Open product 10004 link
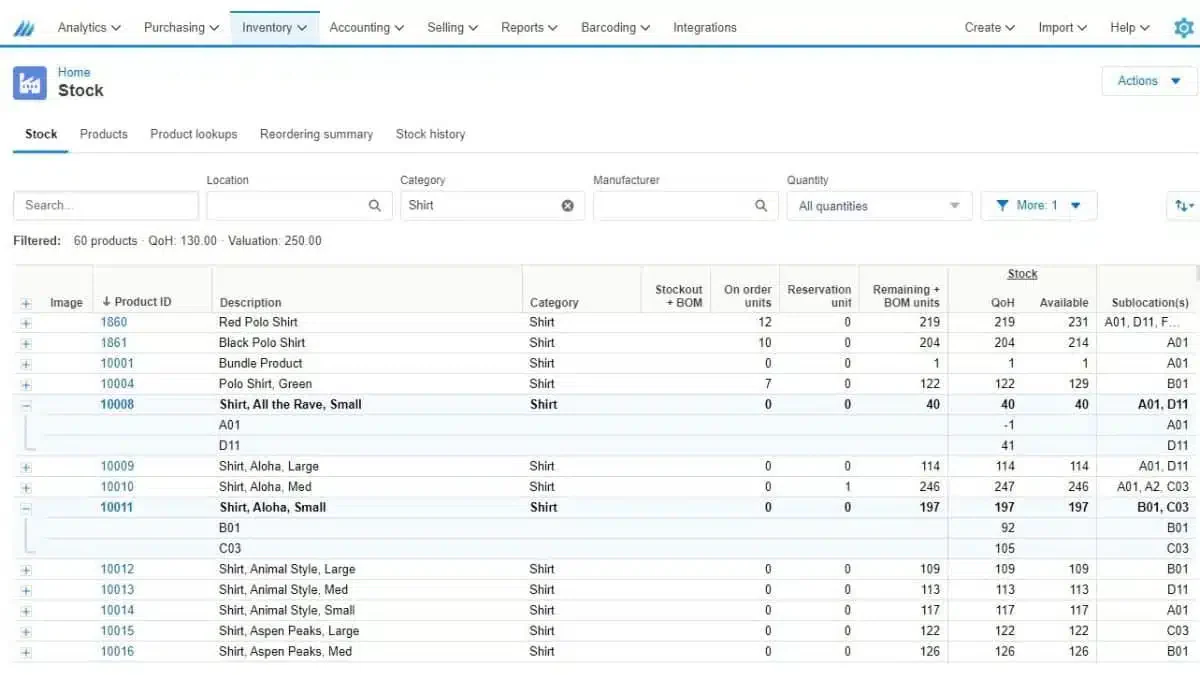 tap(117, 384)
